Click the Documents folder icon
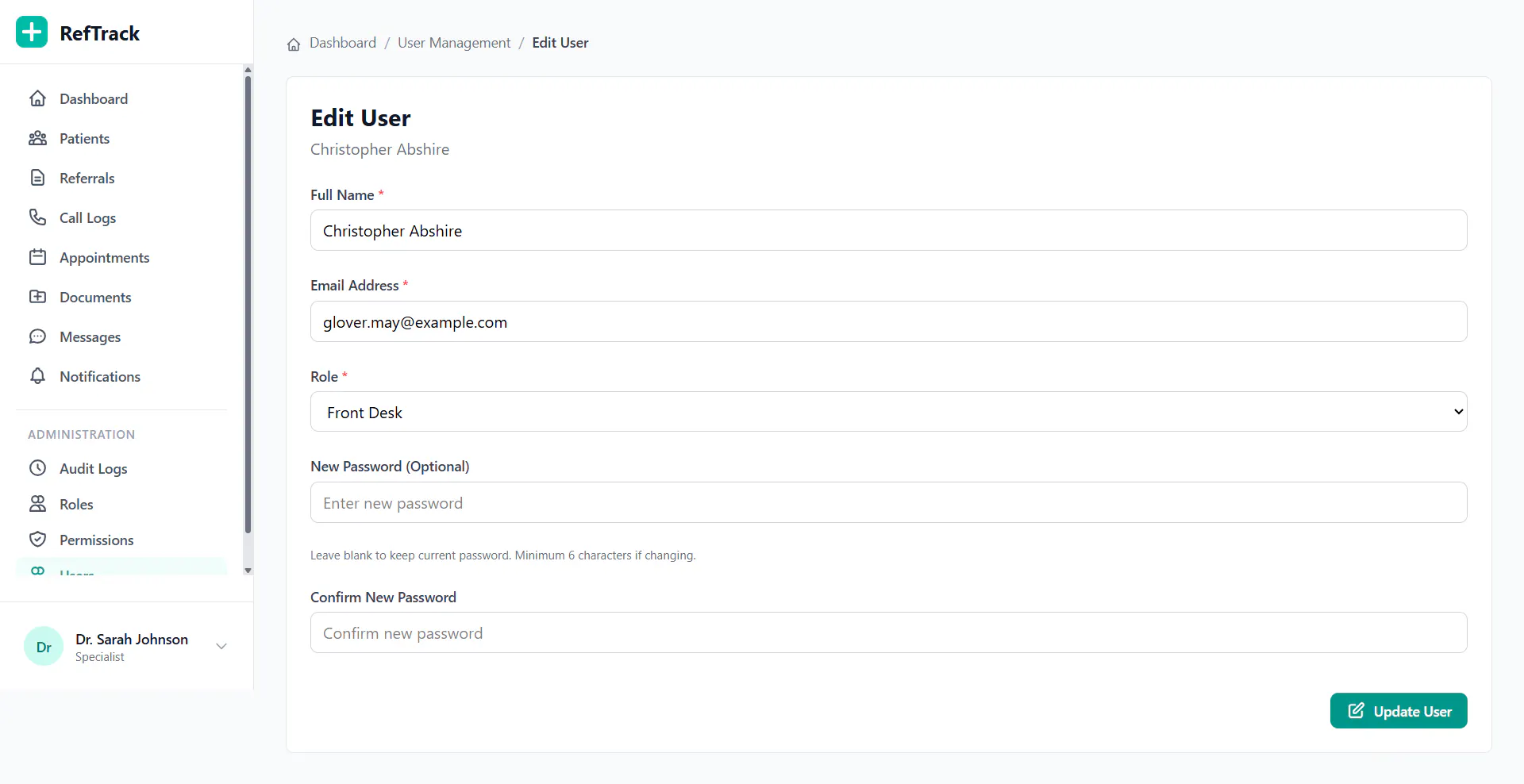This screenshot has width=1524, height=784. 37,297
